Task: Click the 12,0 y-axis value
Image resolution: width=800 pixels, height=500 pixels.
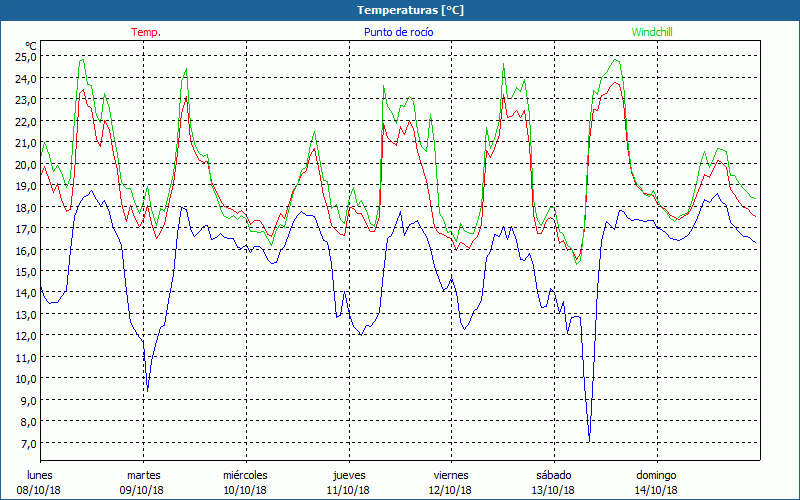Action: (x=26, y=336)
